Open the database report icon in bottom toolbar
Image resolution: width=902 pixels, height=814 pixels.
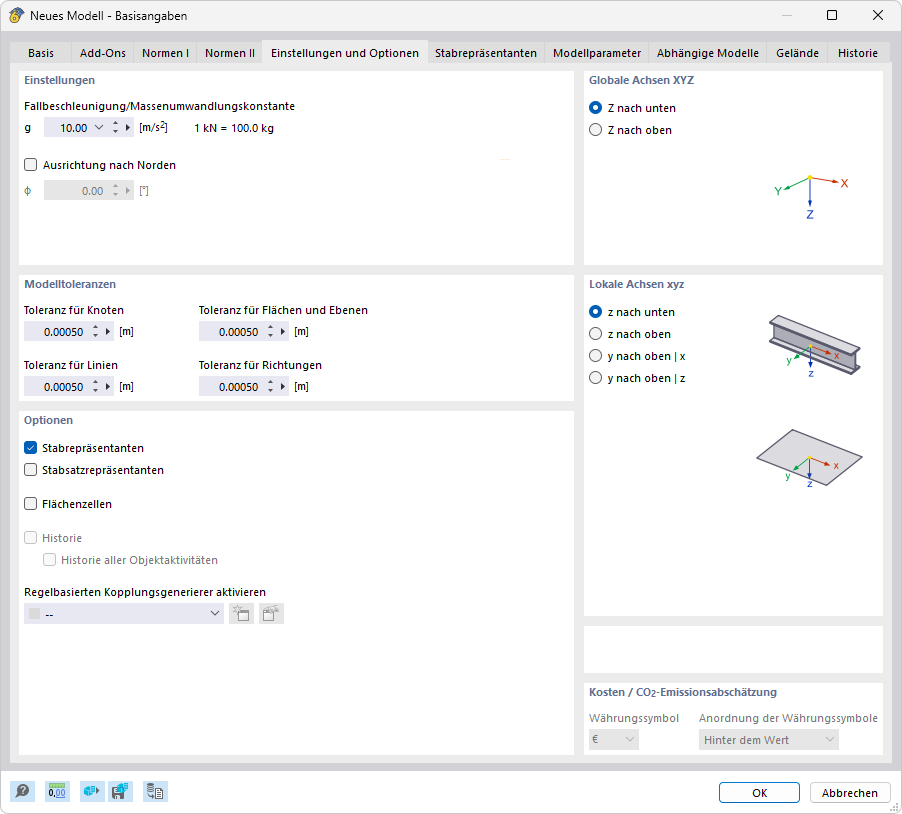[155, 791]
